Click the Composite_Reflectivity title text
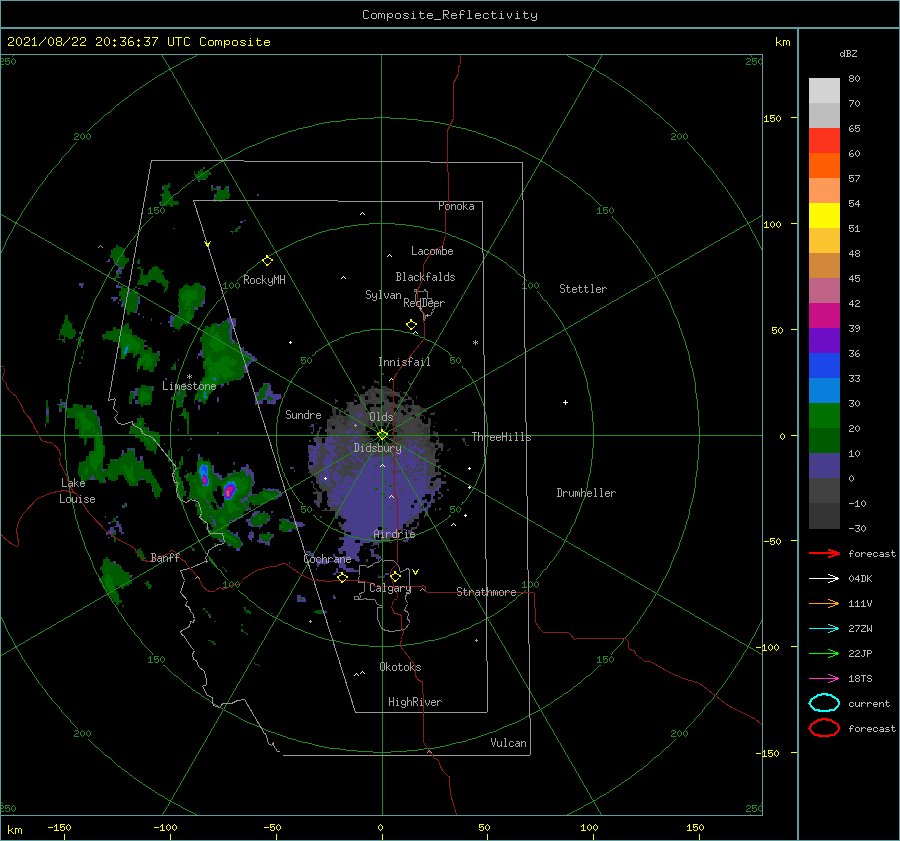This screenshot has height=841, width=900. pos(449,15)
